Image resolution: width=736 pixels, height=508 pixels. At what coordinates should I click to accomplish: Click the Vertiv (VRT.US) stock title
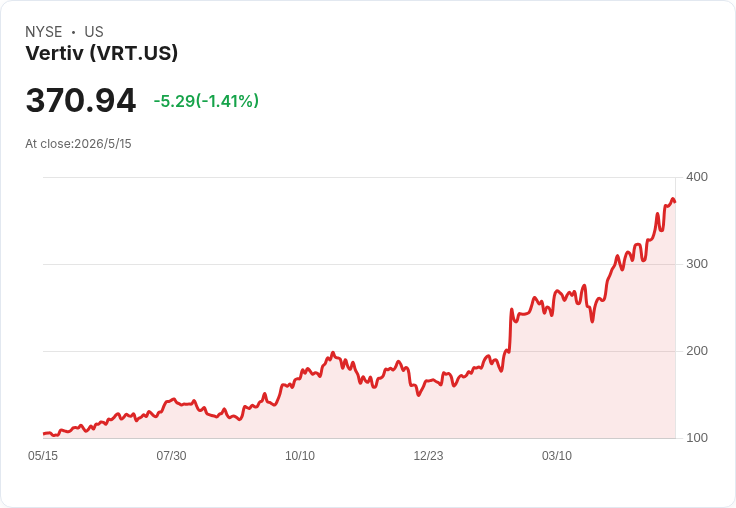point(101,53)
